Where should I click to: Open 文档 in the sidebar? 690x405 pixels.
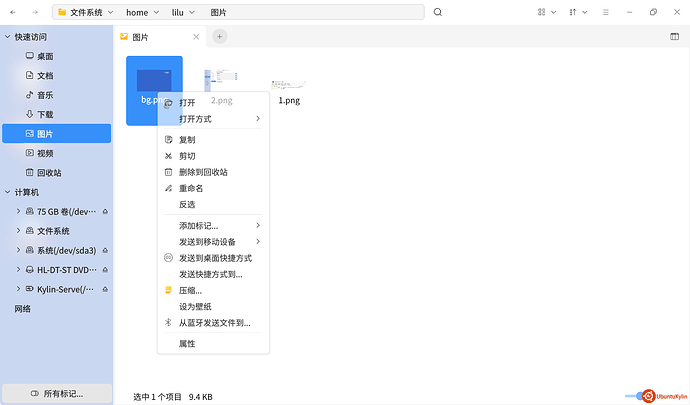(56, 75)
